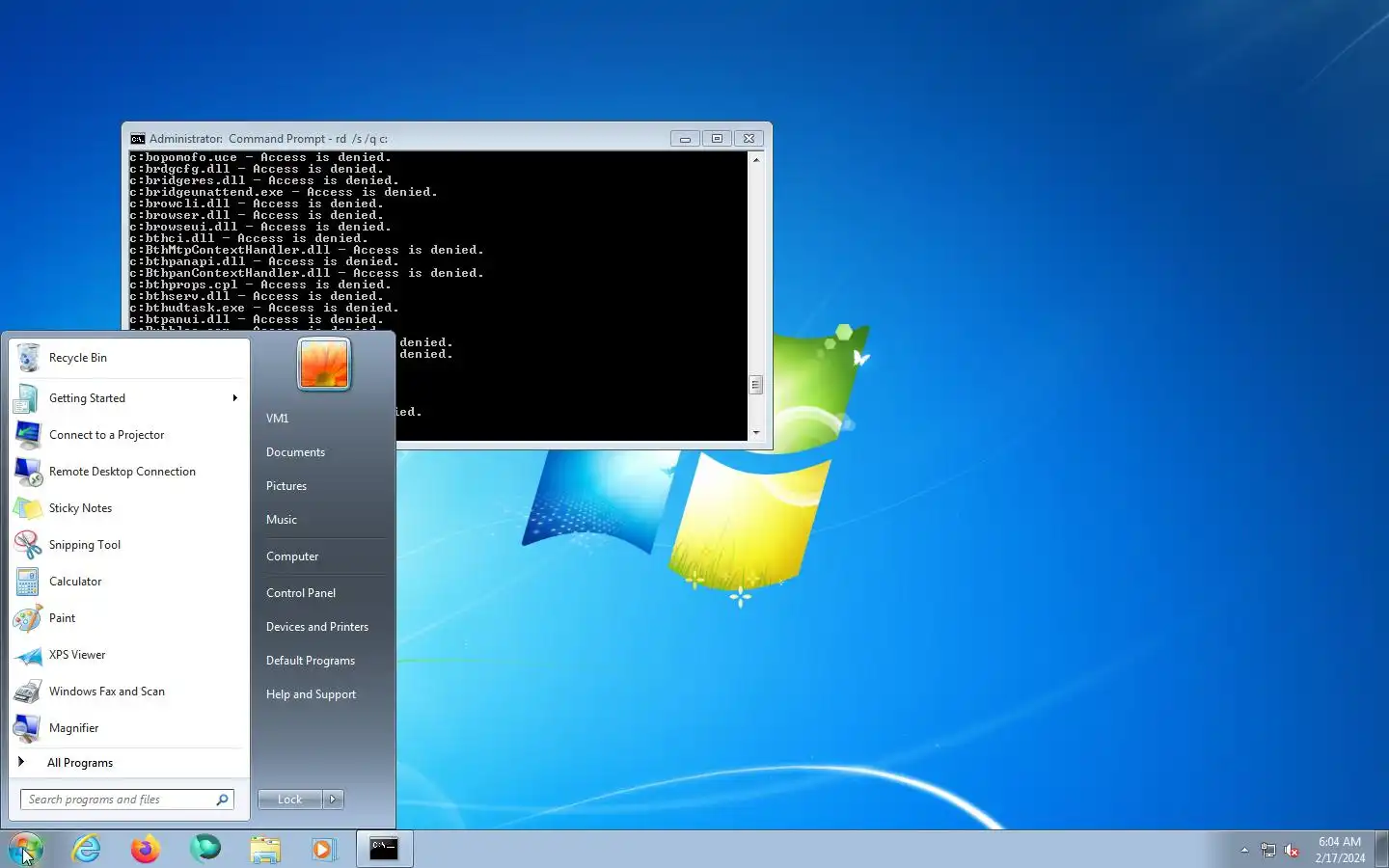
Task: Open Internet Explorer from the taskbar
Action: point(87,849)
